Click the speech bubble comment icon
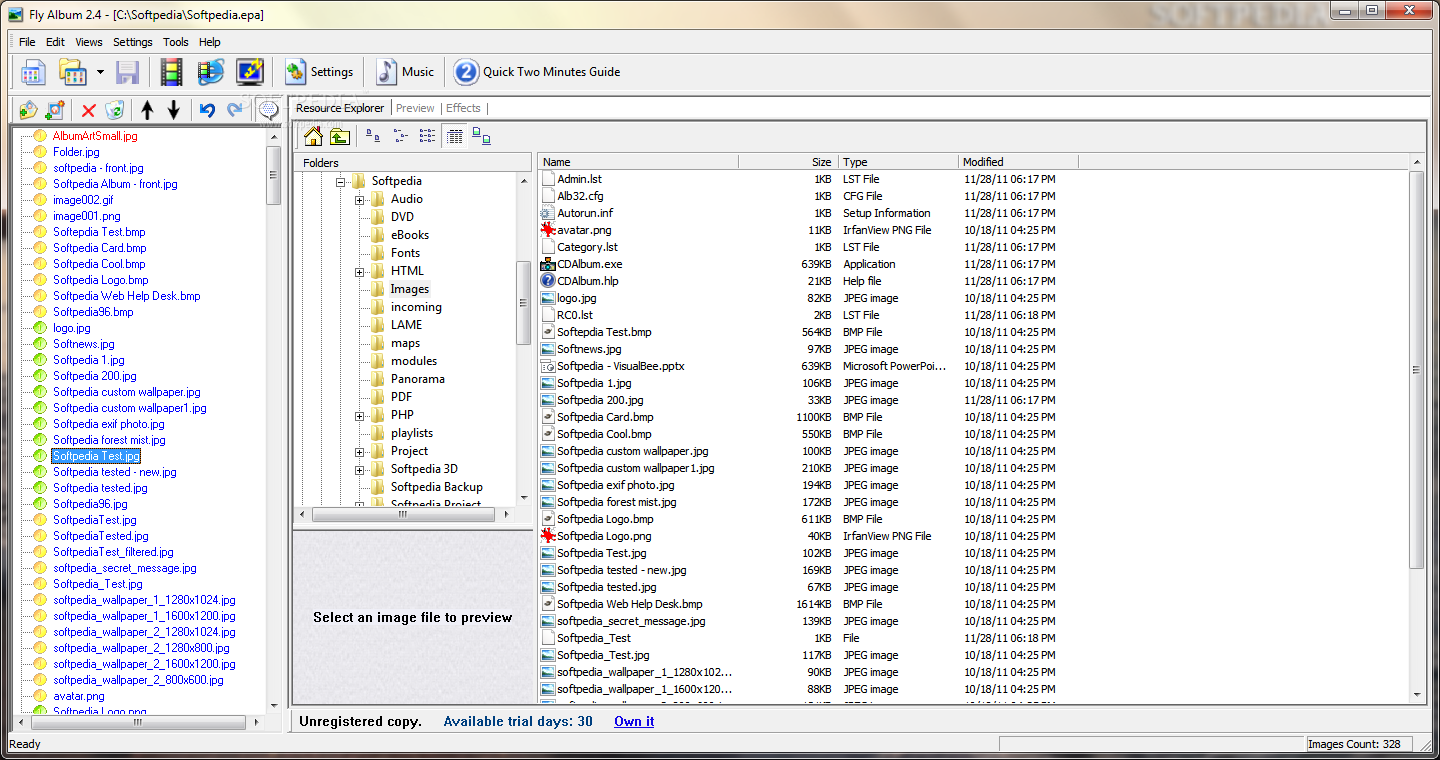 [x=269, y=110]
